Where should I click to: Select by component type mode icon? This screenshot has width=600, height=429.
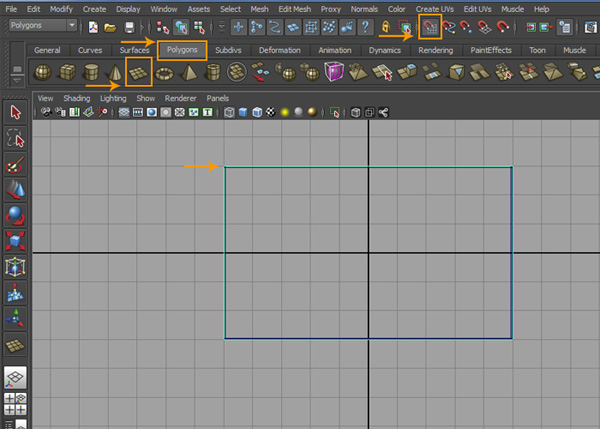click(x=199, y=27)
